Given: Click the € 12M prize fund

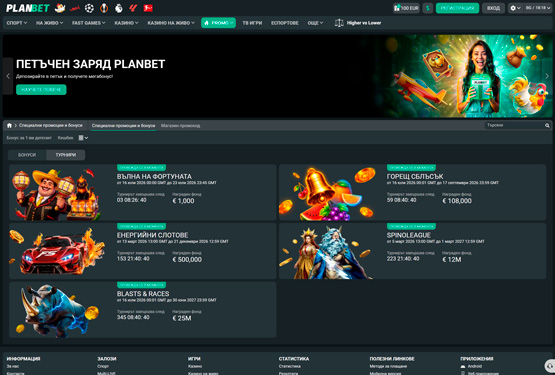Looking at the screenshot, I should [x=452, y=260].
